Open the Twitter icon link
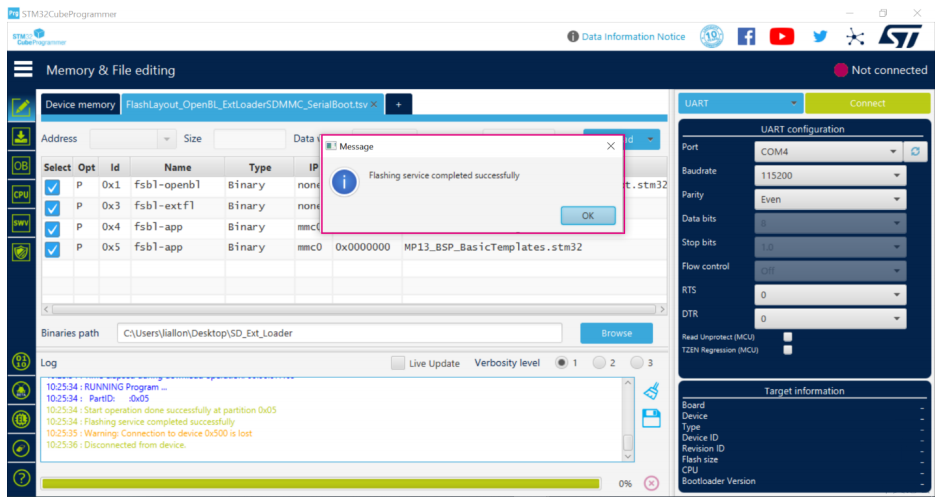 point(820,37)
